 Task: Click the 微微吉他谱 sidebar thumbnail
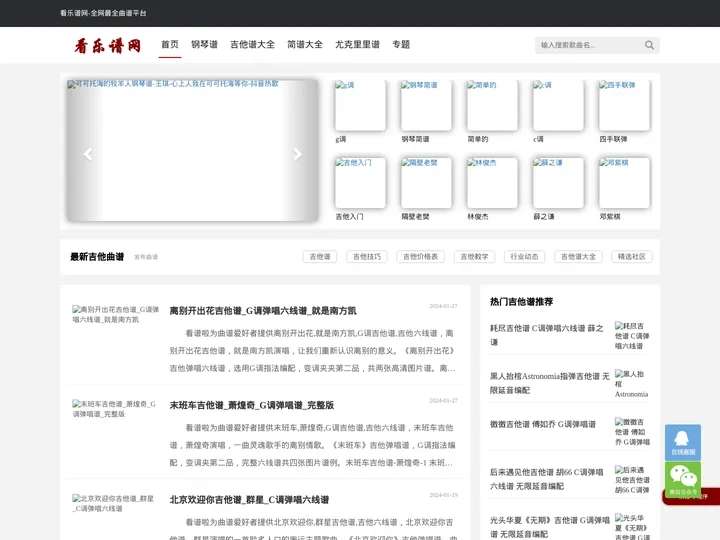632,432
